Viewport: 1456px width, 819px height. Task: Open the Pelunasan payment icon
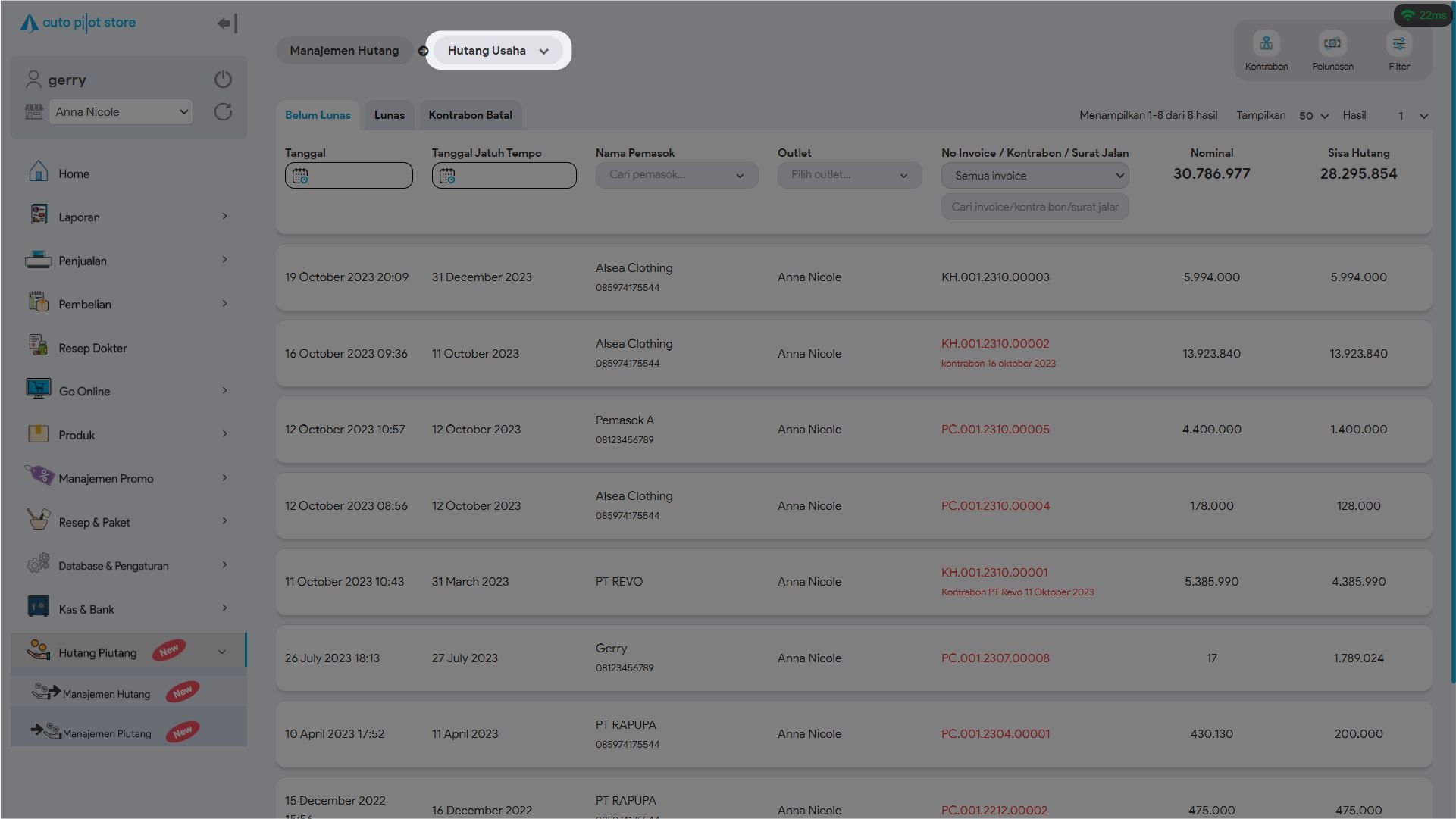(x=1332, y=44)
